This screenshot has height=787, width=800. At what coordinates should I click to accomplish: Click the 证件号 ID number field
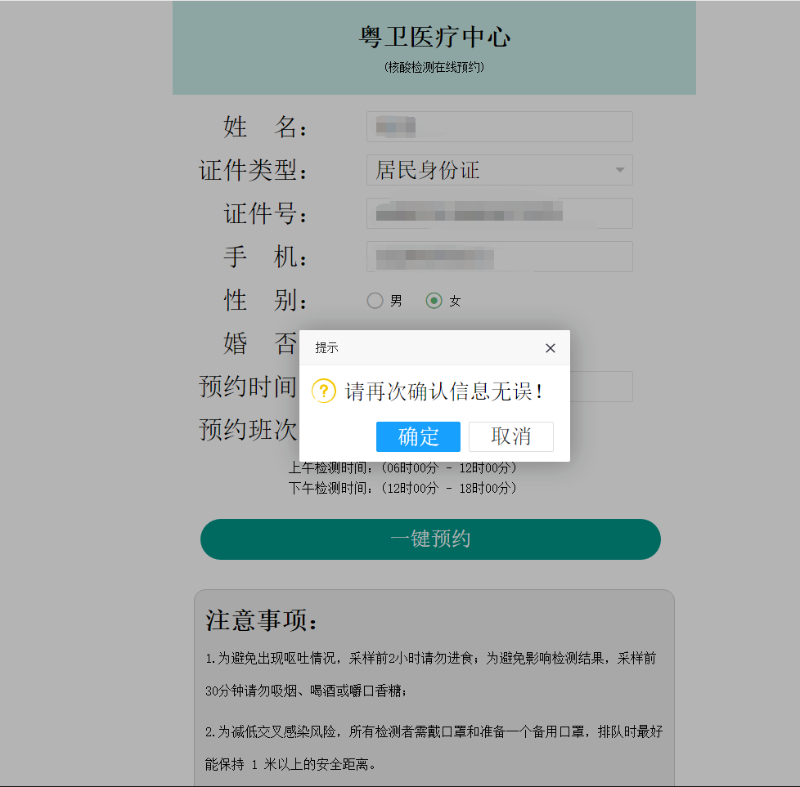(499, 213)
